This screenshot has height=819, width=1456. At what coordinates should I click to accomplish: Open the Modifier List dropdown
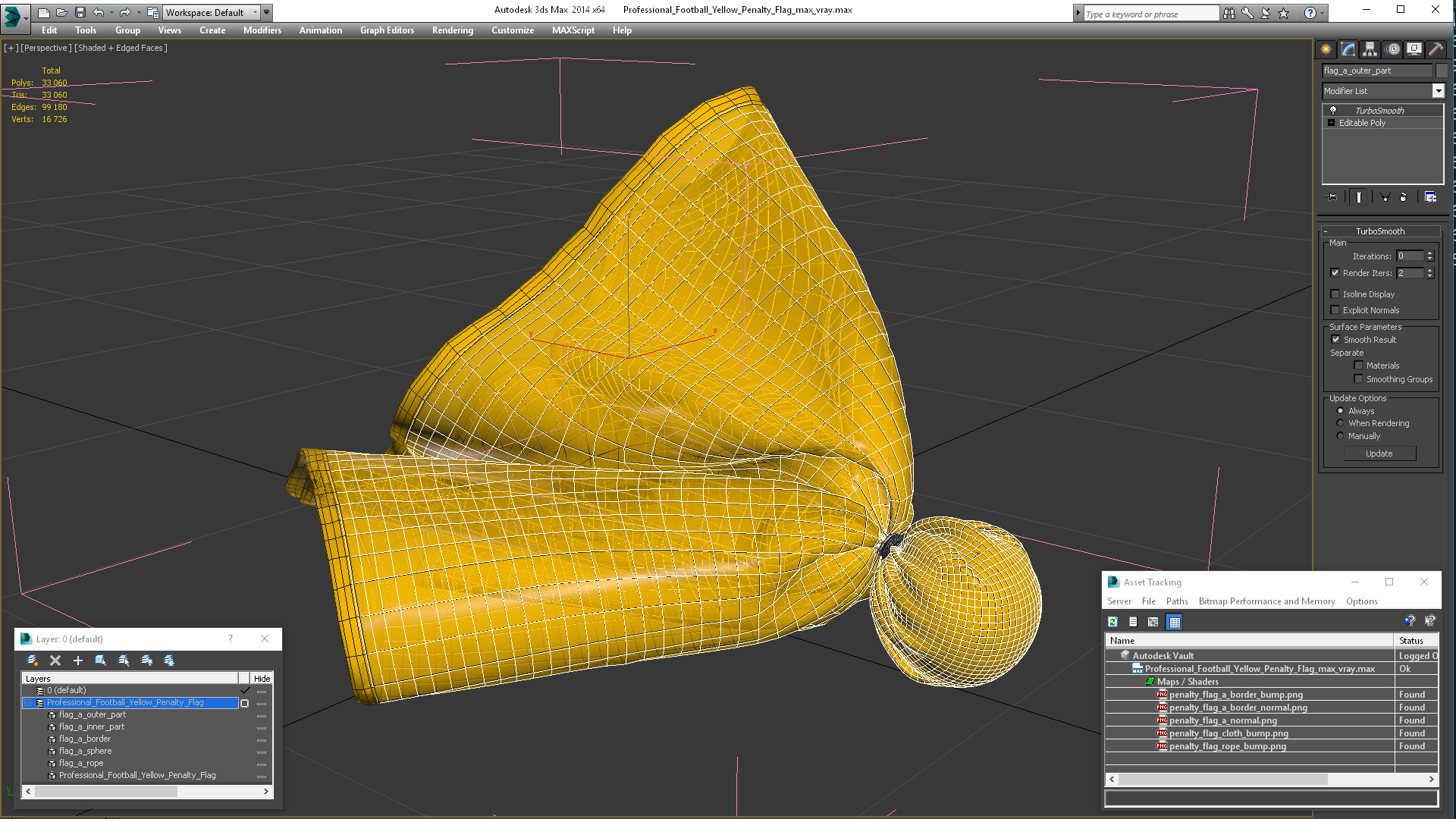(x=1438, y=91)
